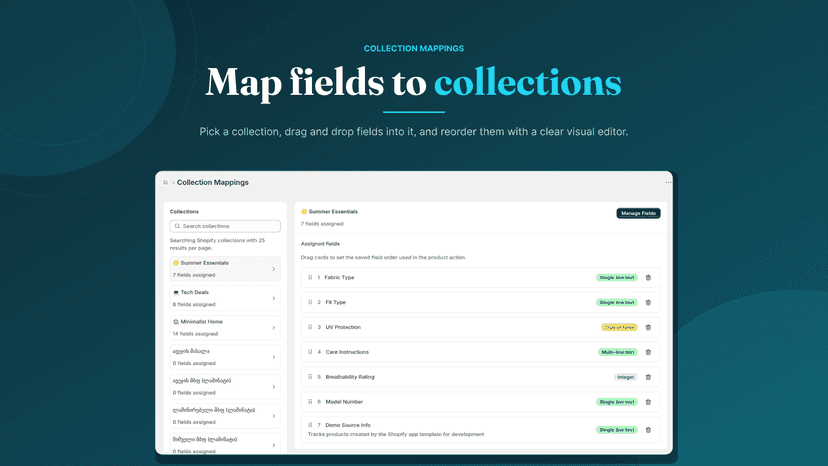Screen dimensions: 828x466
Task: Click the Collection Mappings breadcrumb title
Action: (x=212, y=182)
